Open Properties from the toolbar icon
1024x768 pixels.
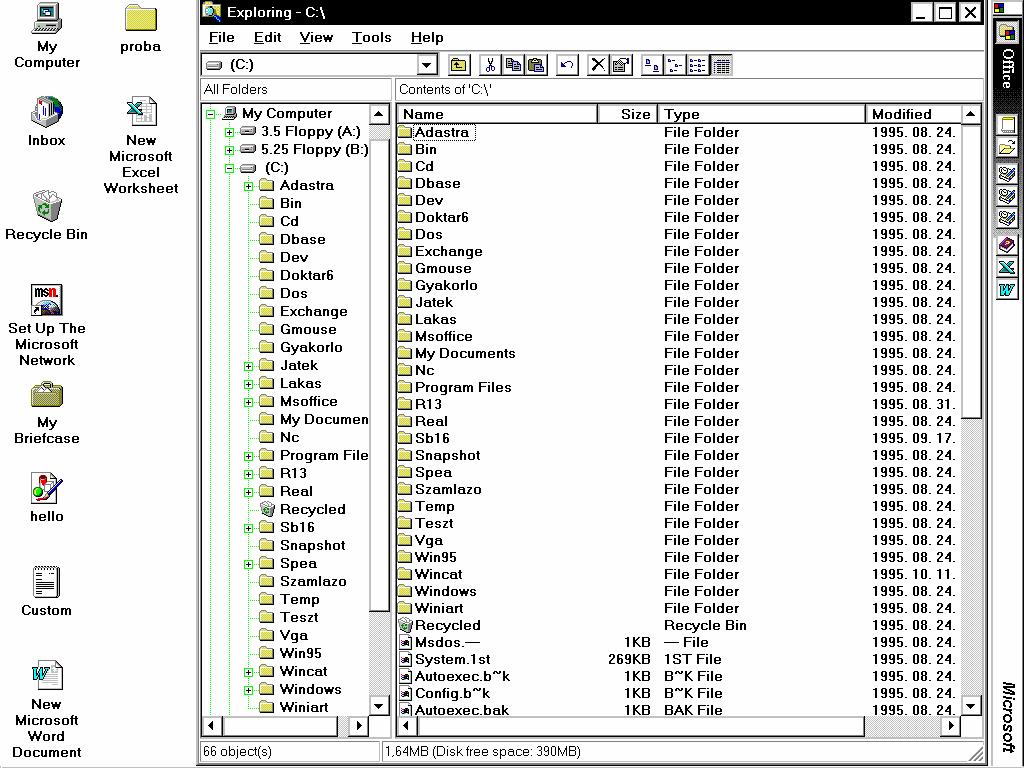pyautogui.click(x=620, y=65)
